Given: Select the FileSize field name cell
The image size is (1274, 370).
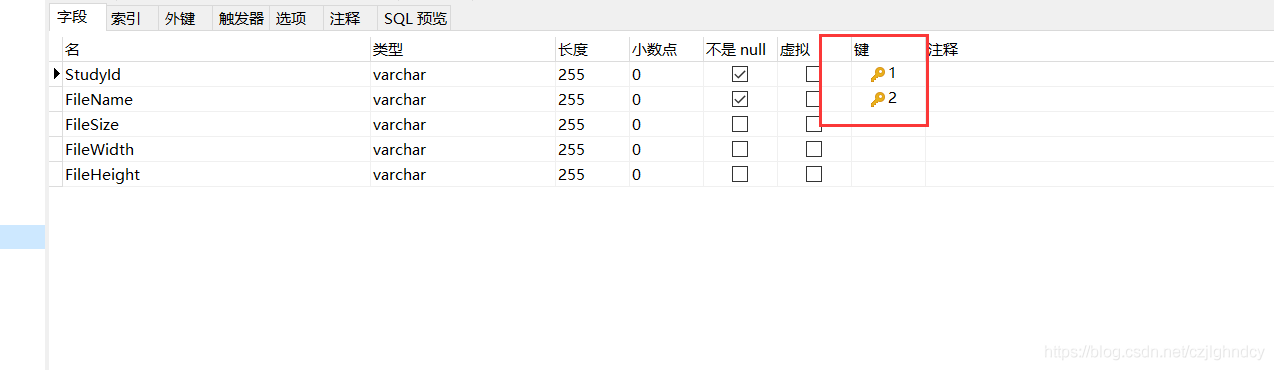Looking at the screenshot, I should click(x=215, y=124).
